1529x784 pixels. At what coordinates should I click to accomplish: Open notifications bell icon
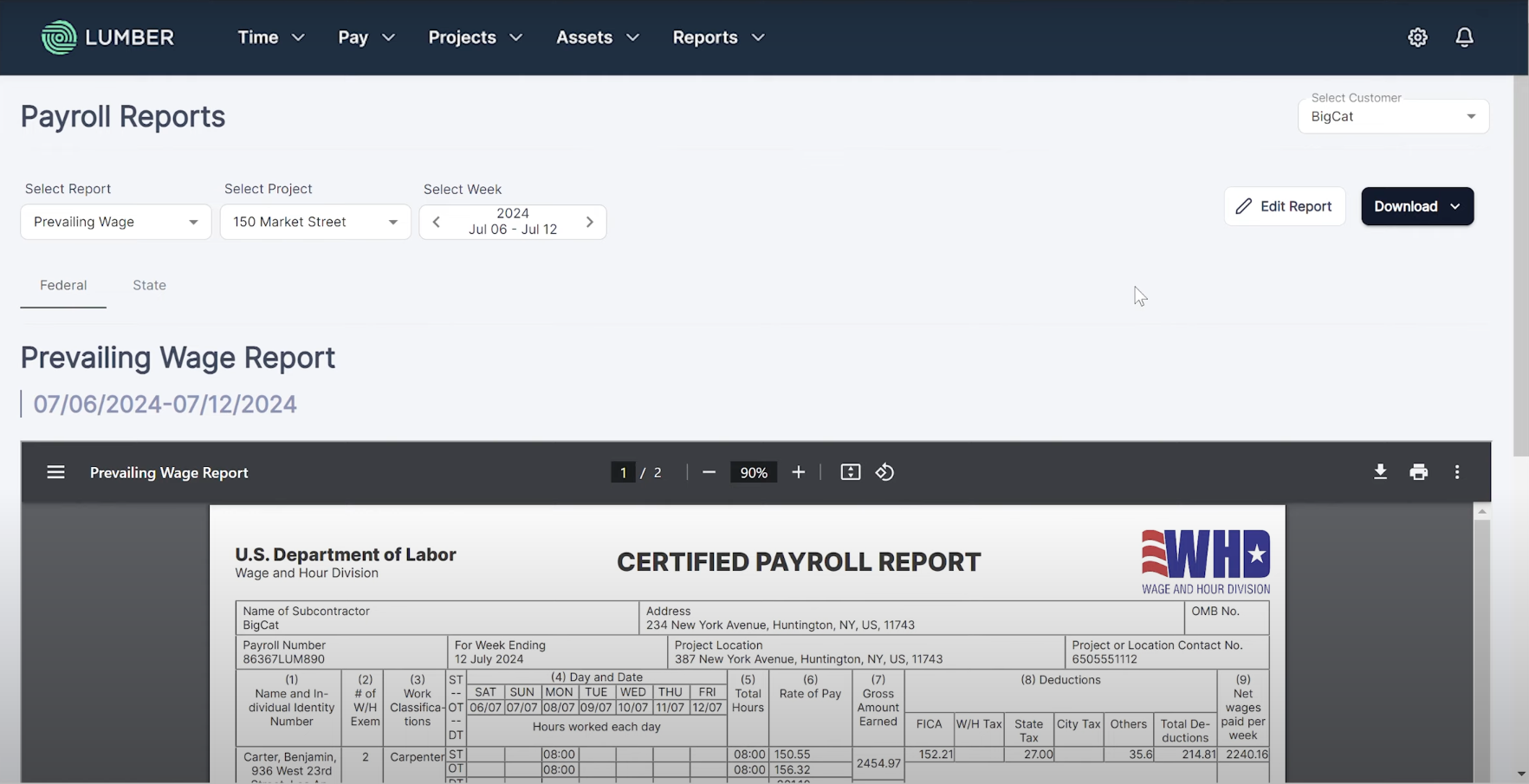[x=1464, y=37]
